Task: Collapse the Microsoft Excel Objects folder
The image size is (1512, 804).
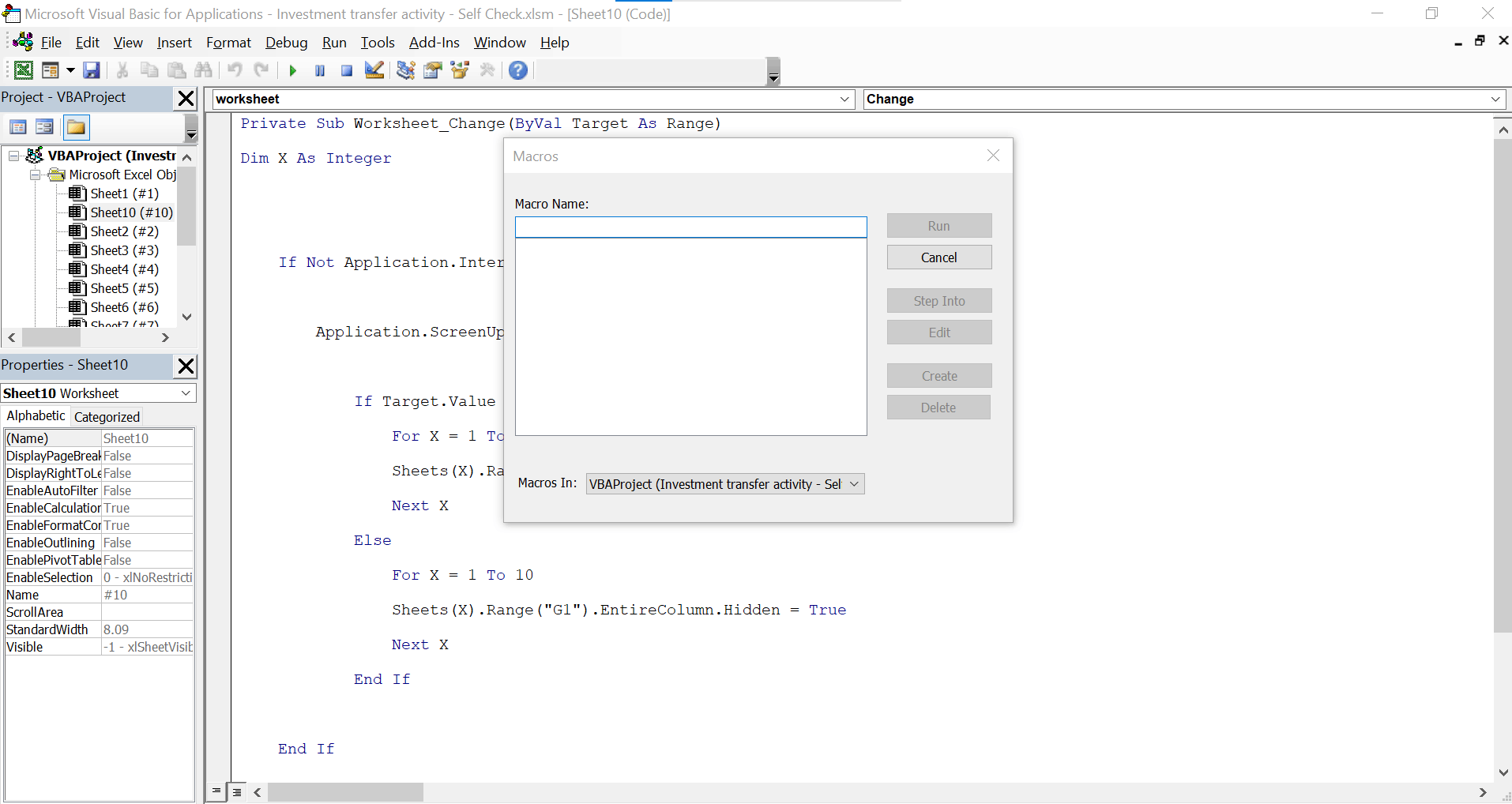Action: tap(35, 175)
